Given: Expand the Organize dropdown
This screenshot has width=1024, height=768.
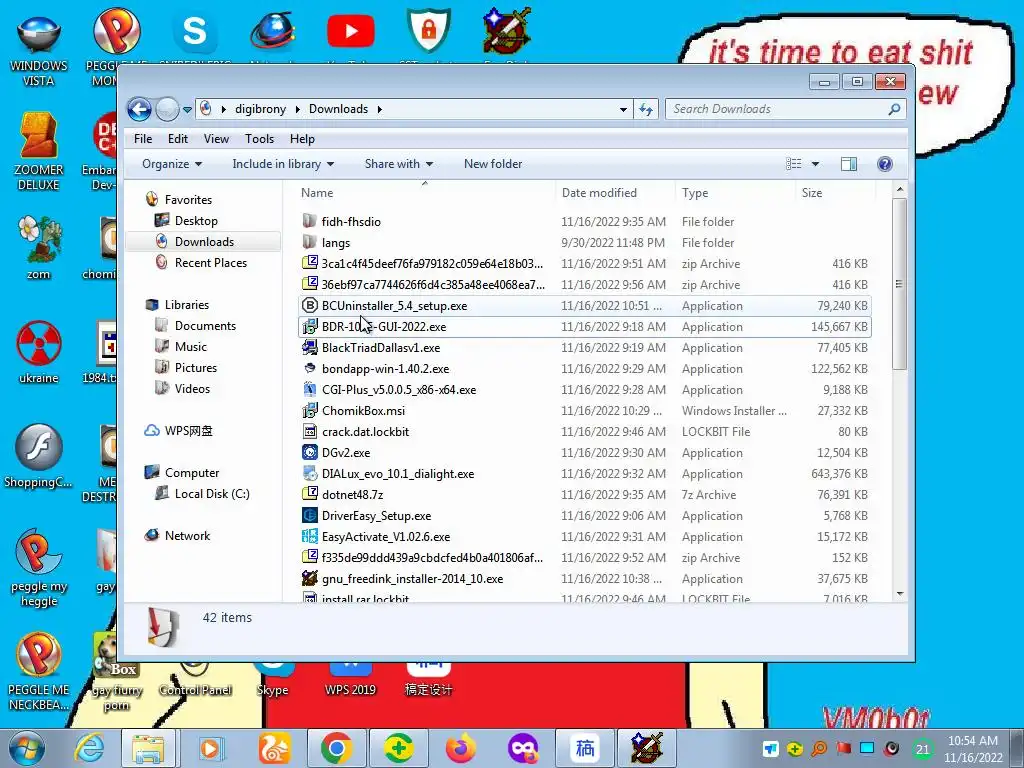Looking at the screenshot, I should coord(172,164).
